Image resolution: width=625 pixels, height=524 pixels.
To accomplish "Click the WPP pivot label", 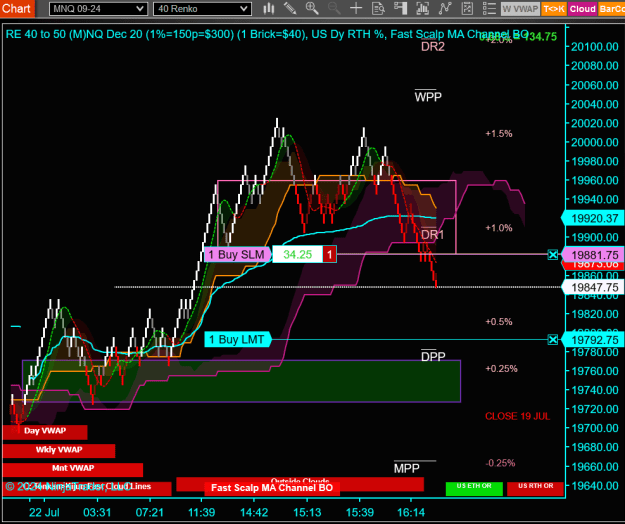I will [x=428, y=96].
